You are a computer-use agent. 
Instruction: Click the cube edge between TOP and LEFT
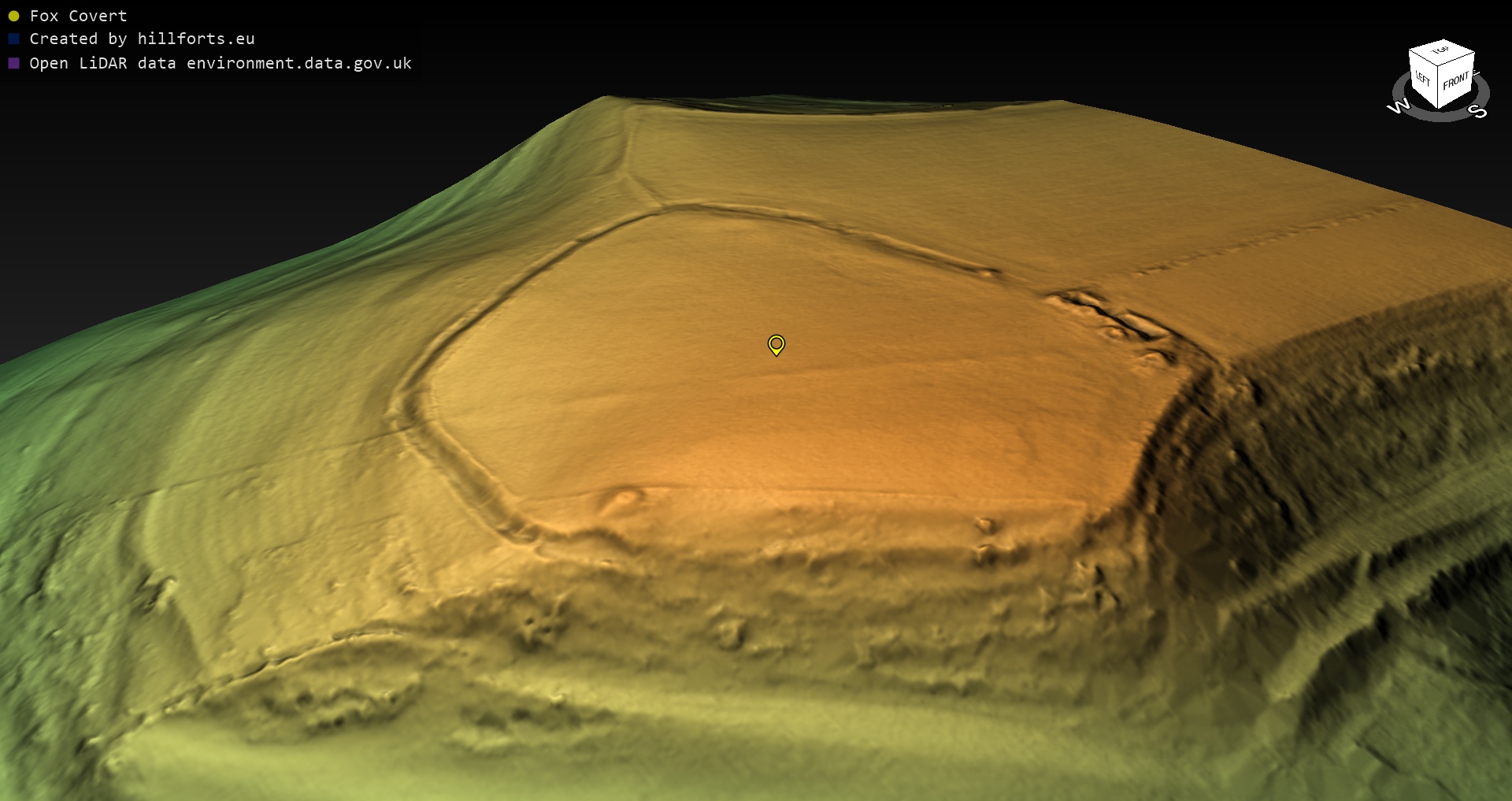coord(1424,57)
